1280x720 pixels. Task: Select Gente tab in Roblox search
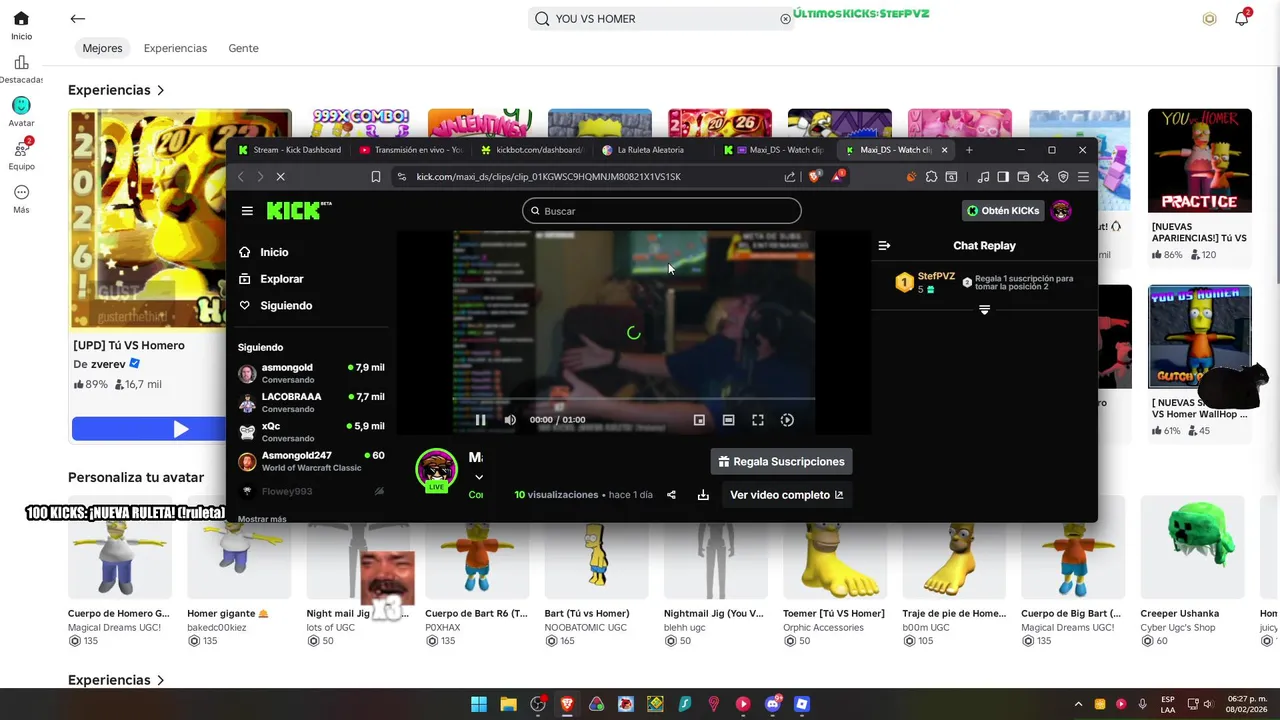[243, 48]
